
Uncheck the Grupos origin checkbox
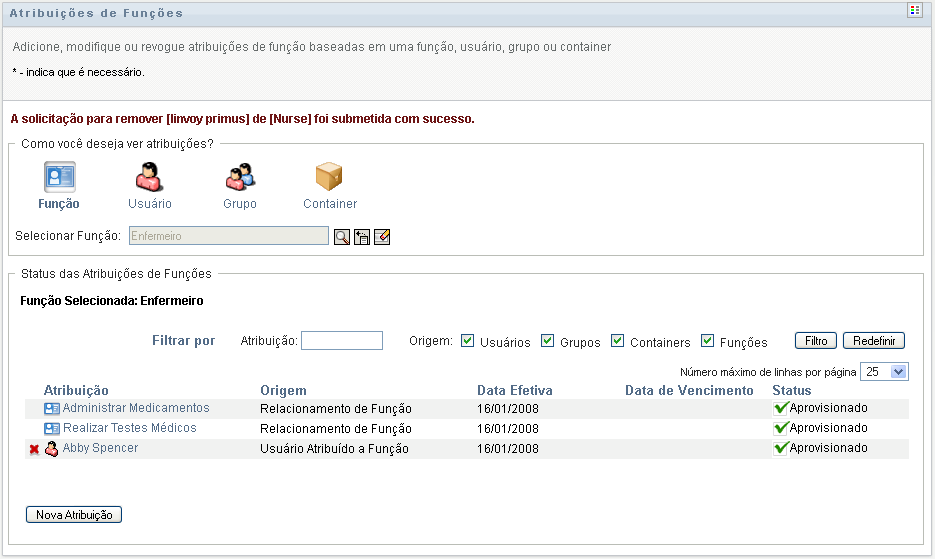tap(547, 341)
